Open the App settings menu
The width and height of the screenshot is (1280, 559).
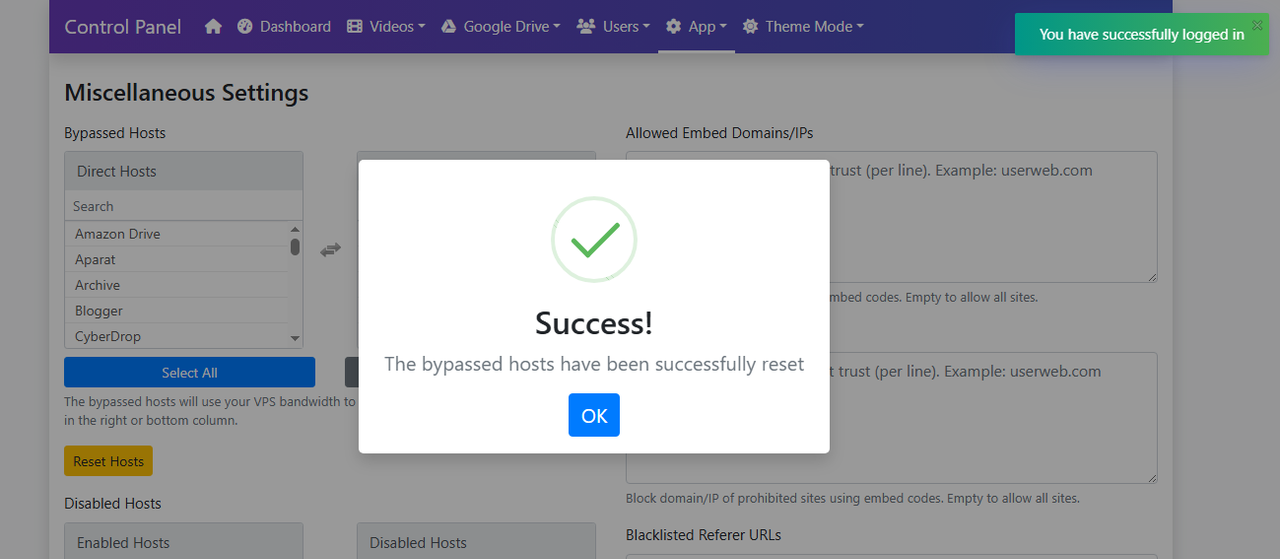pos(697,27)
